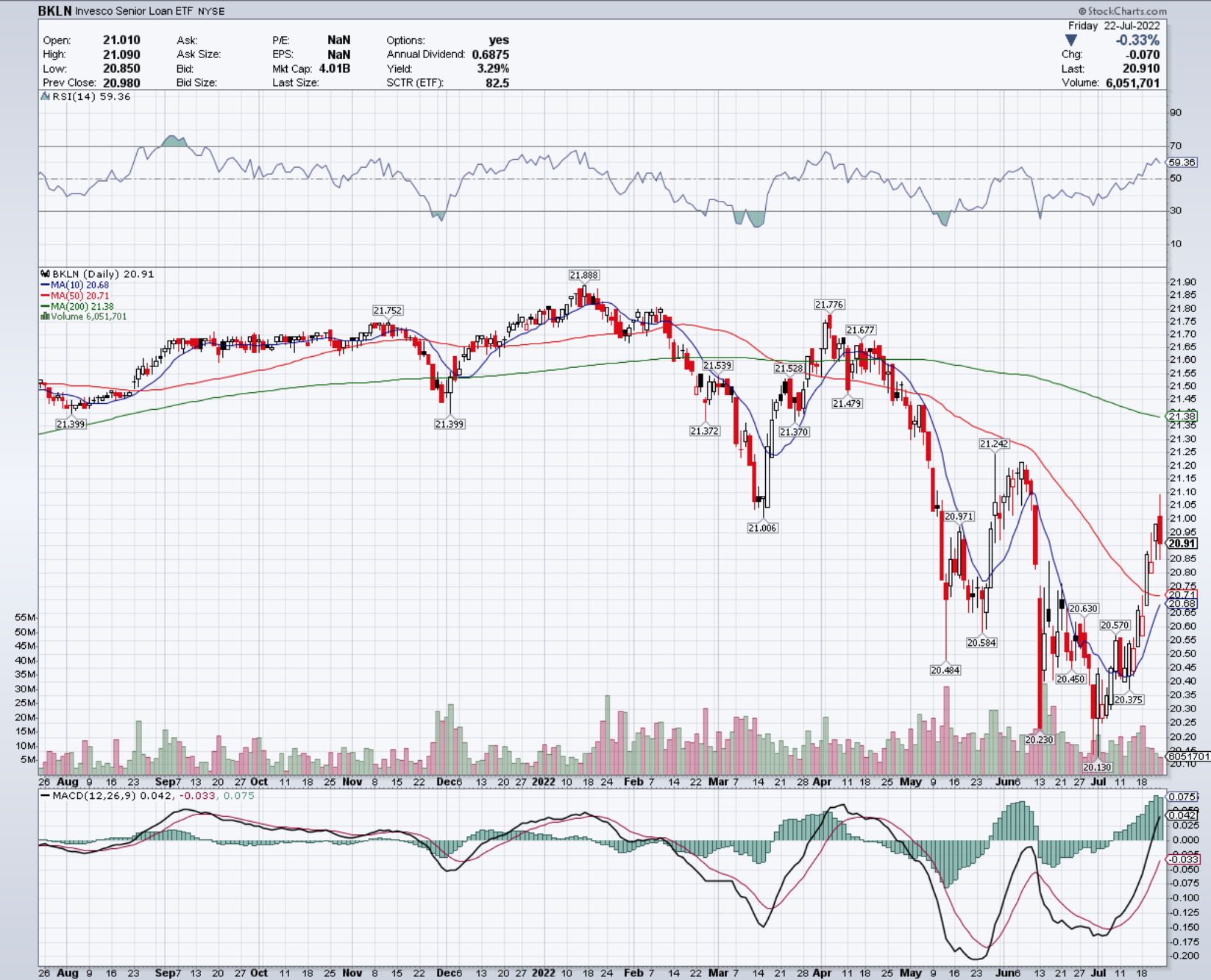Click the boxed 20.91 current price tag

click(1182, 544)
